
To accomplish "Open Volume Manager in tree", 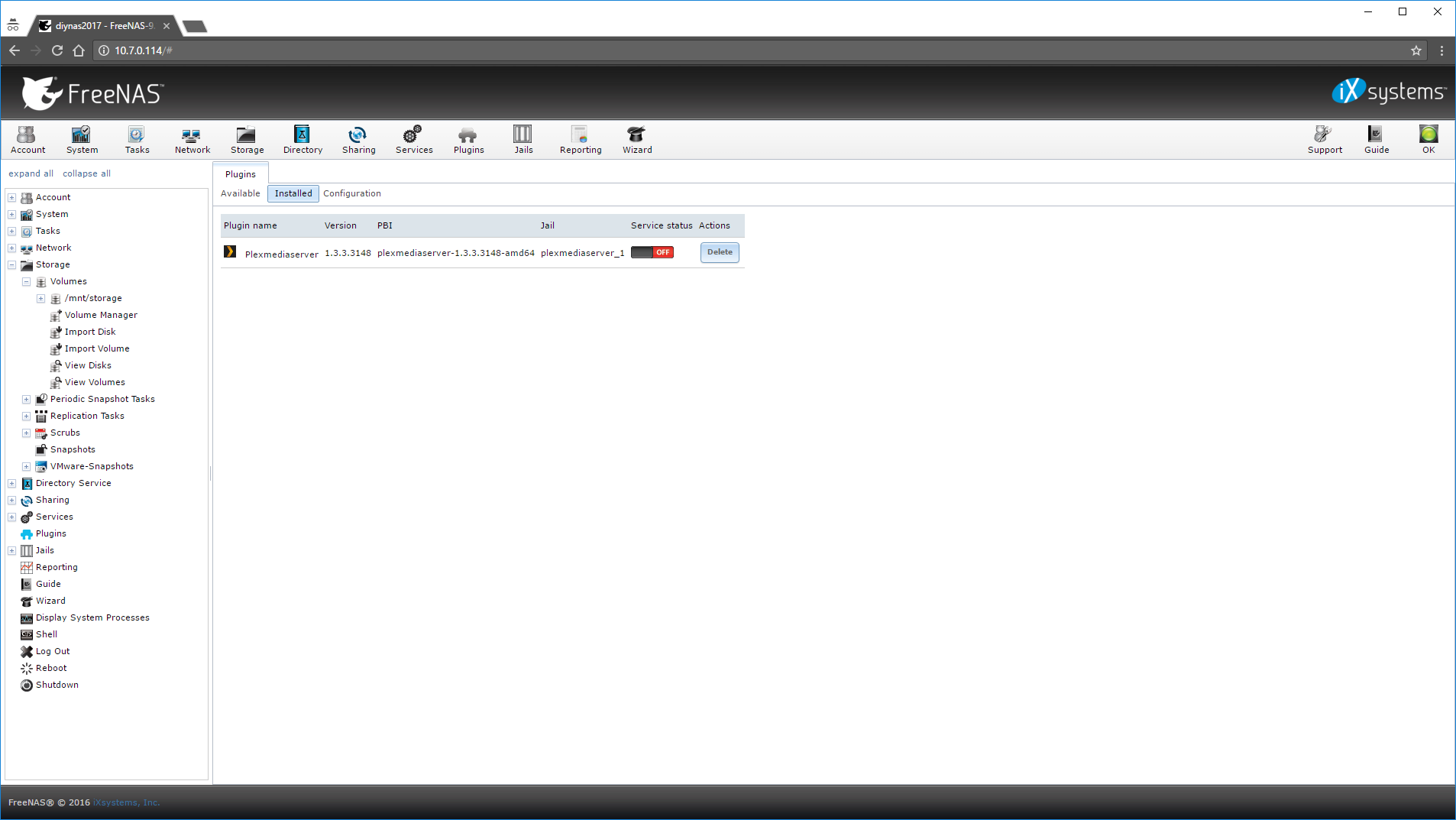I will (x=101, y=315).
